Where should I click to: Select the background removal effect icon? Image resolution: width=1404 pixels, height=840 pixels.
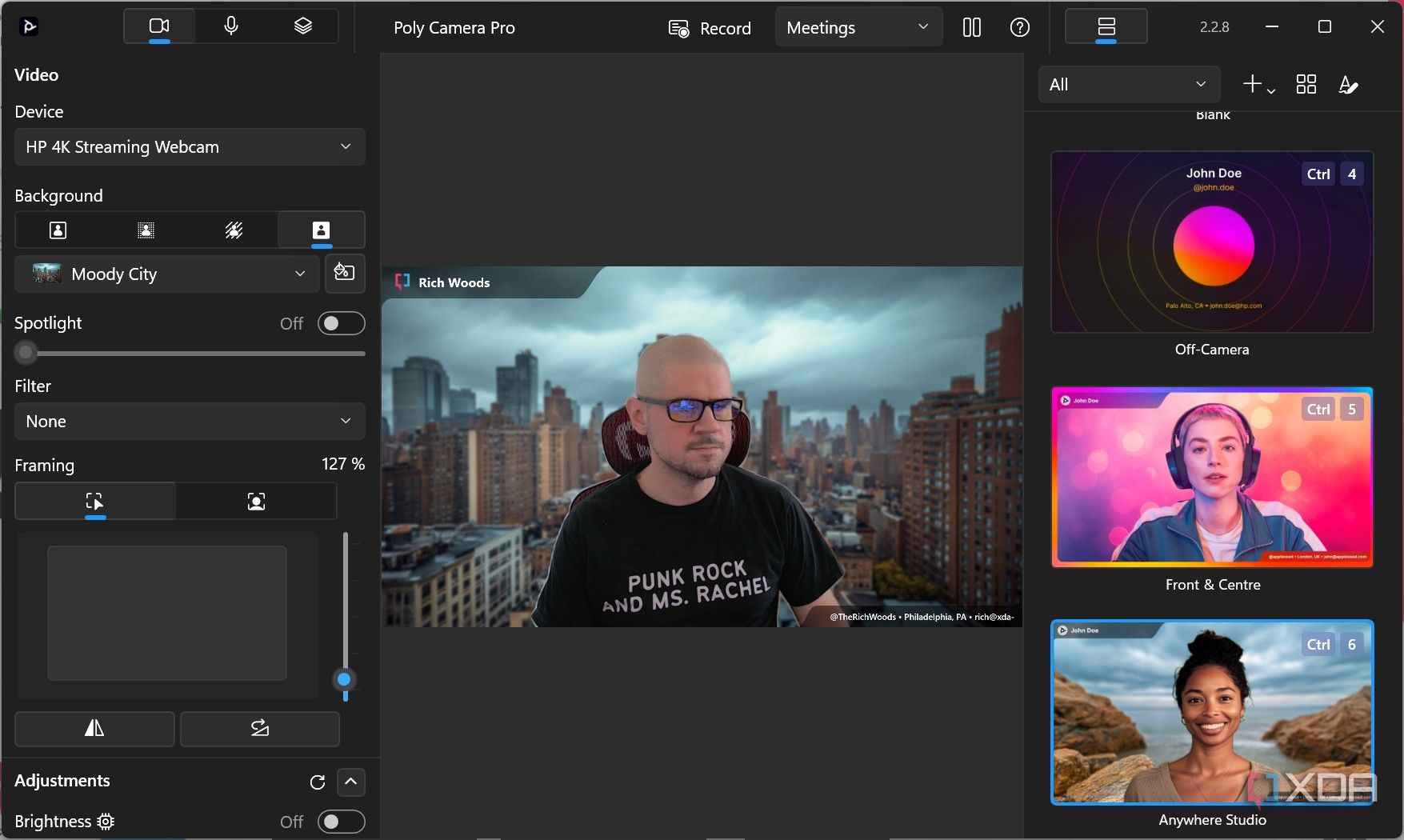tap(234, 230)
